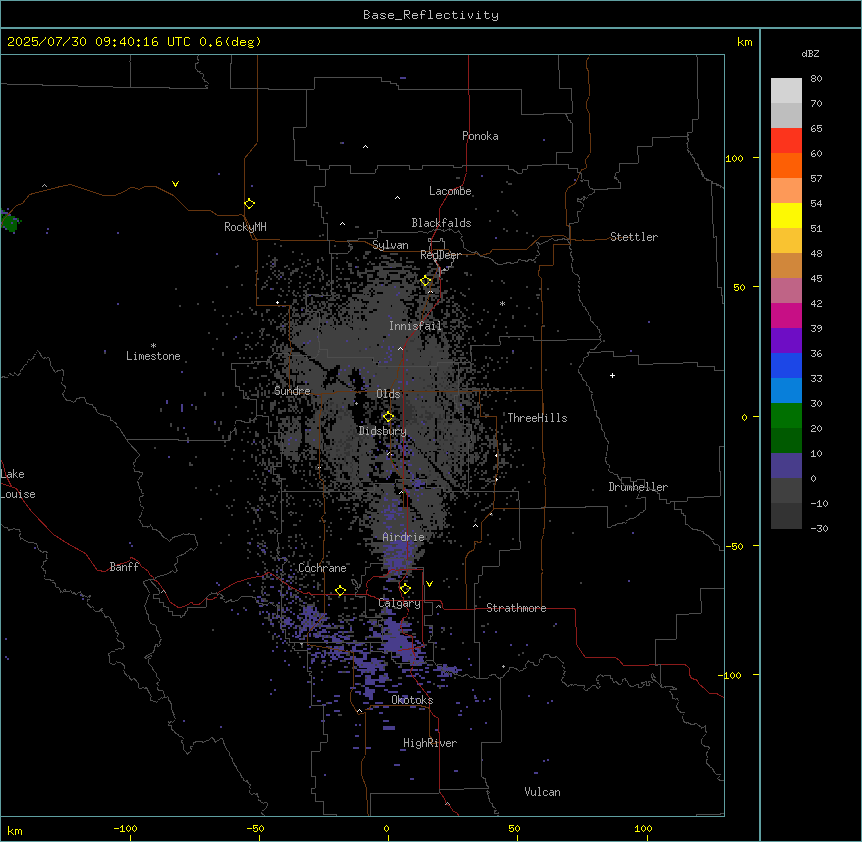The width and height of the screenshot is (862, 842).
Task: Select the yellow diamond marker above Didsbury
Action: coord(388,417)
